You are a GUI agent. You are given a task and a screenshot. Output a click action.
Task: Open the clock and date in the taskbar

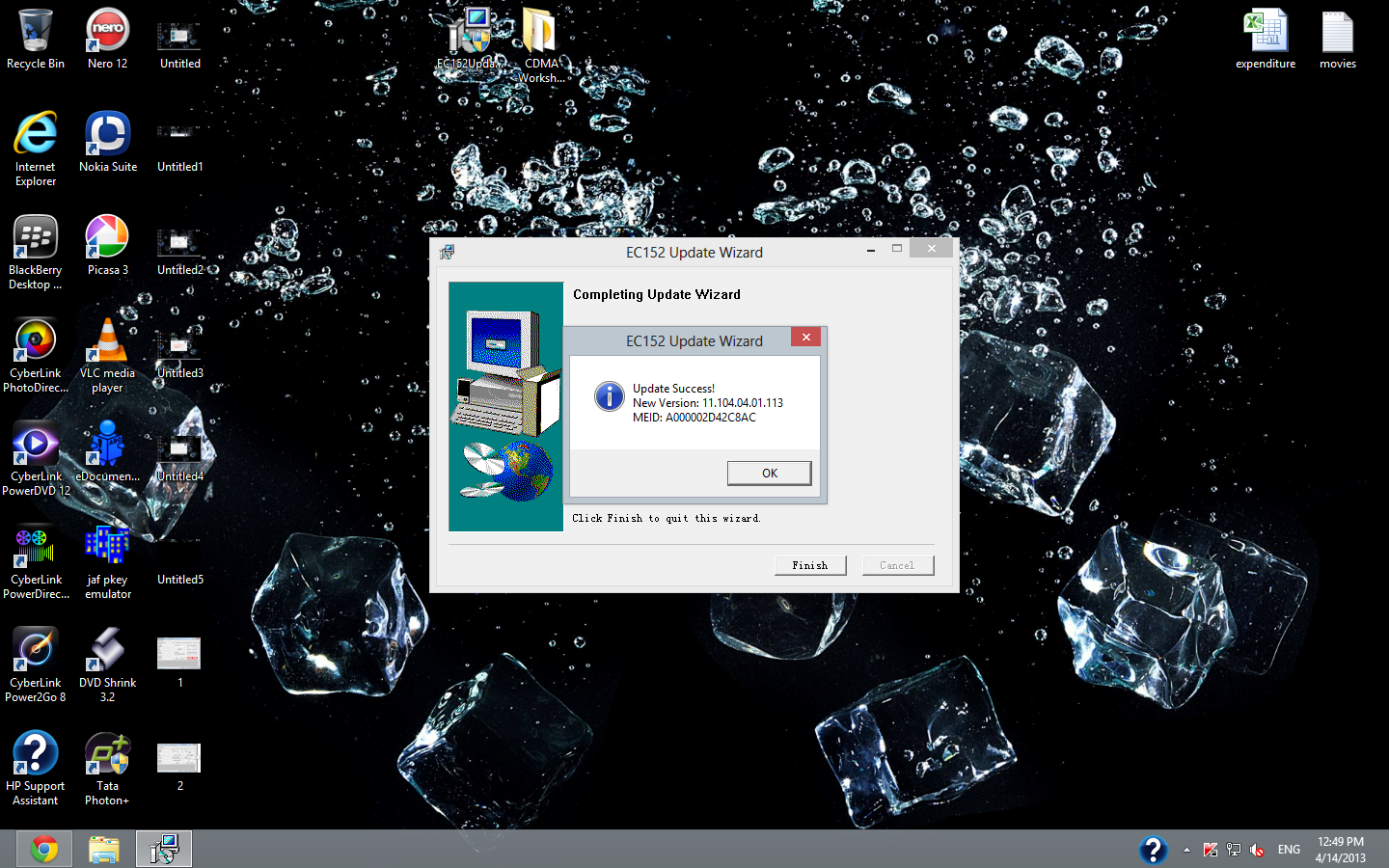coord(1341,850)
